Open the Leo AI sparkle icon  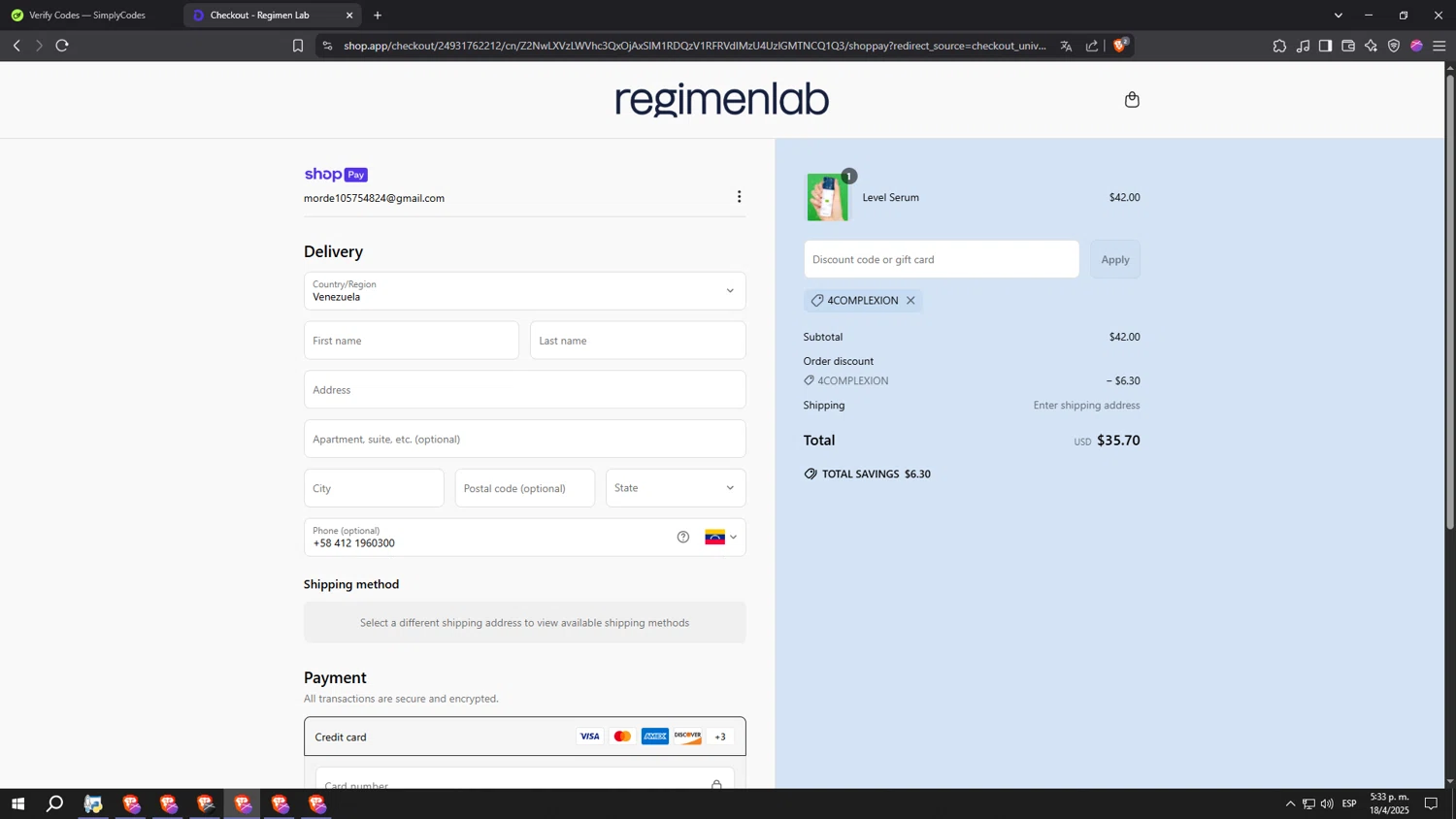(1371, 46)
